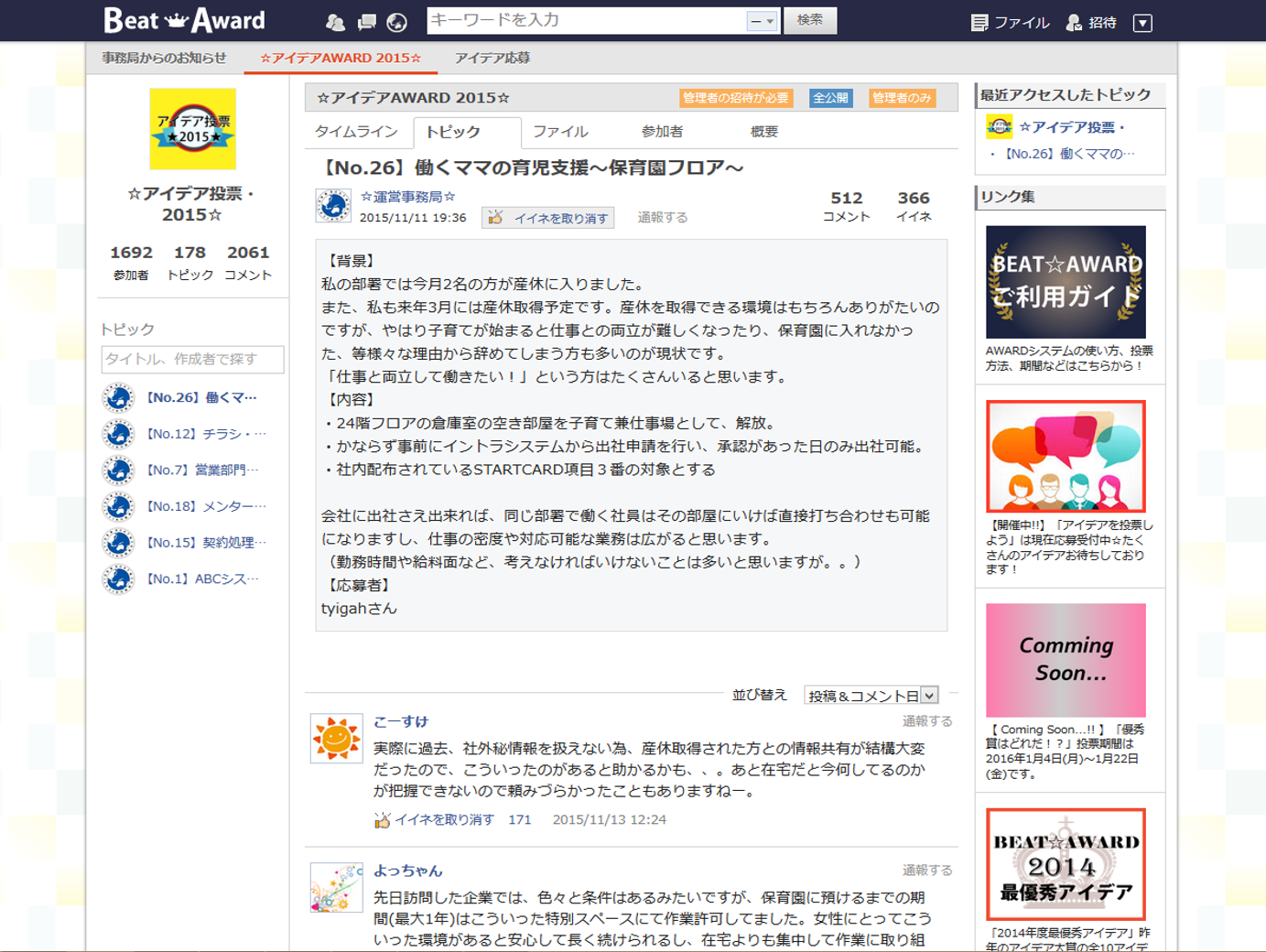Open the speech bubbles idea voting banner

pos(1066,457)
